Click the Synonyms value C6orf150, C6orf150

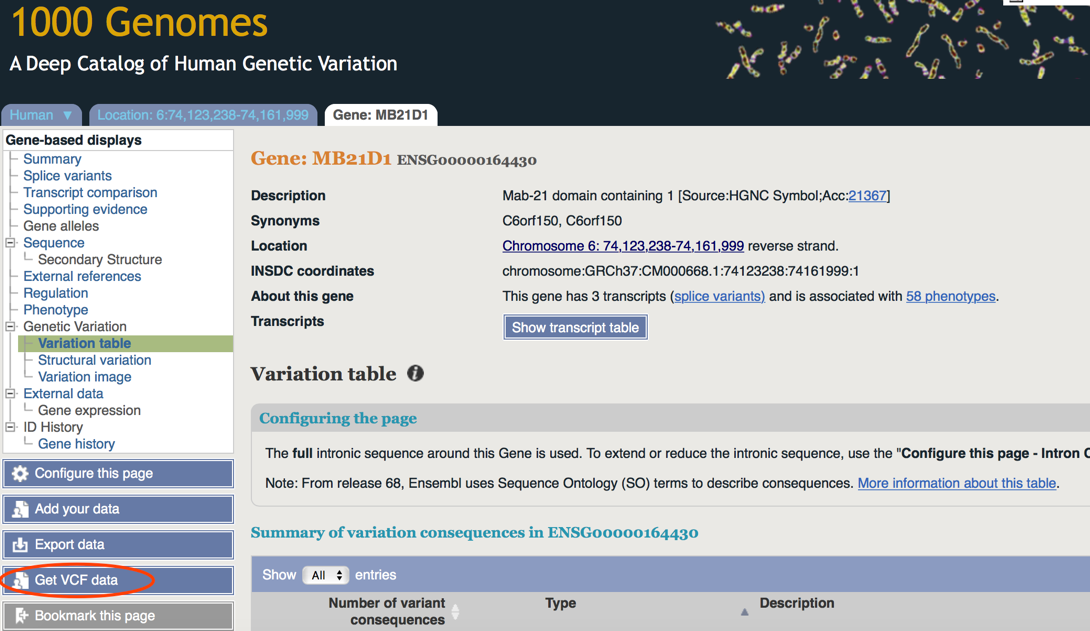tap(562, 221)
